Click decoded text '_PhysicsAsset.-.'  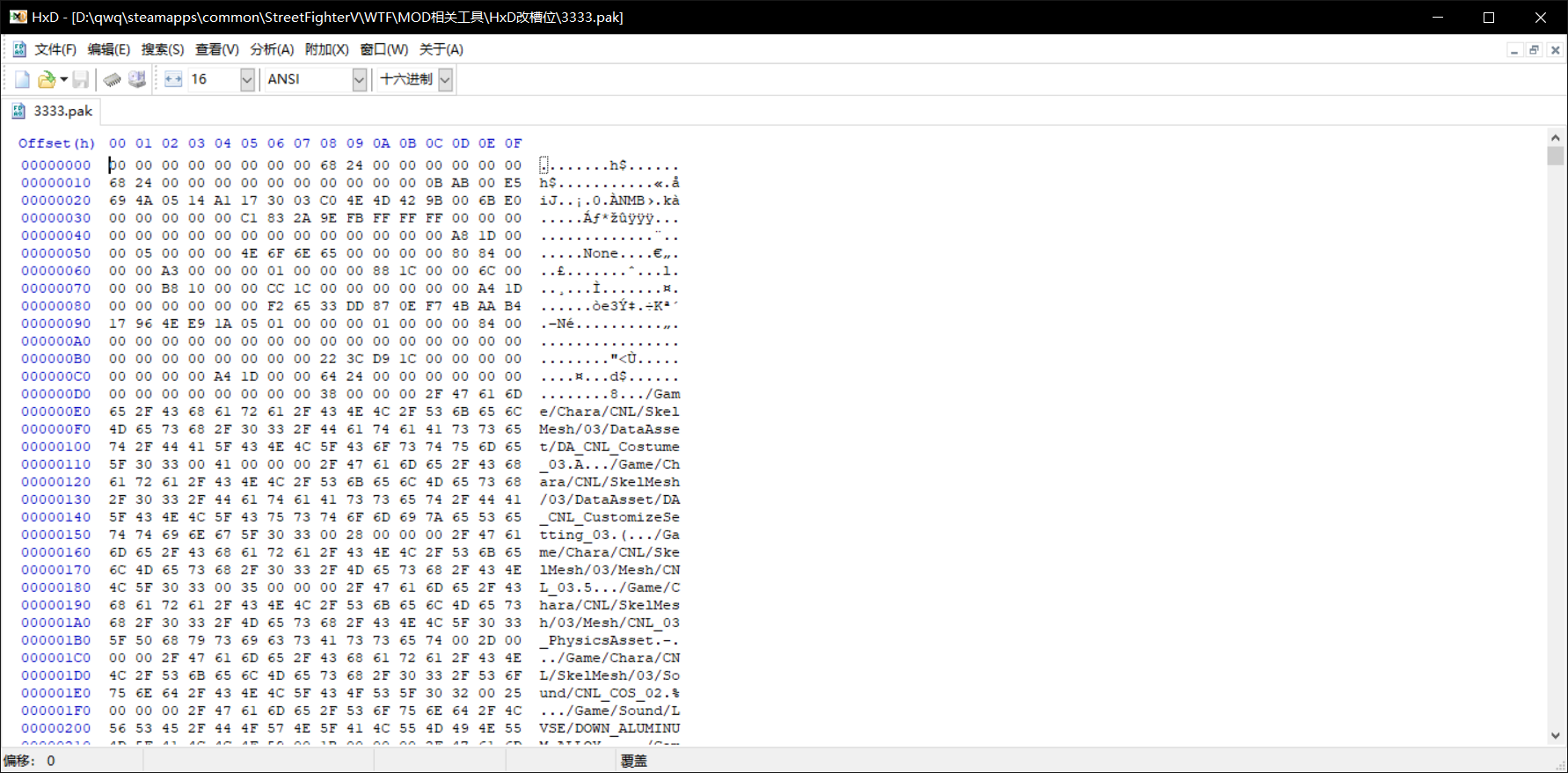(609, 640)
